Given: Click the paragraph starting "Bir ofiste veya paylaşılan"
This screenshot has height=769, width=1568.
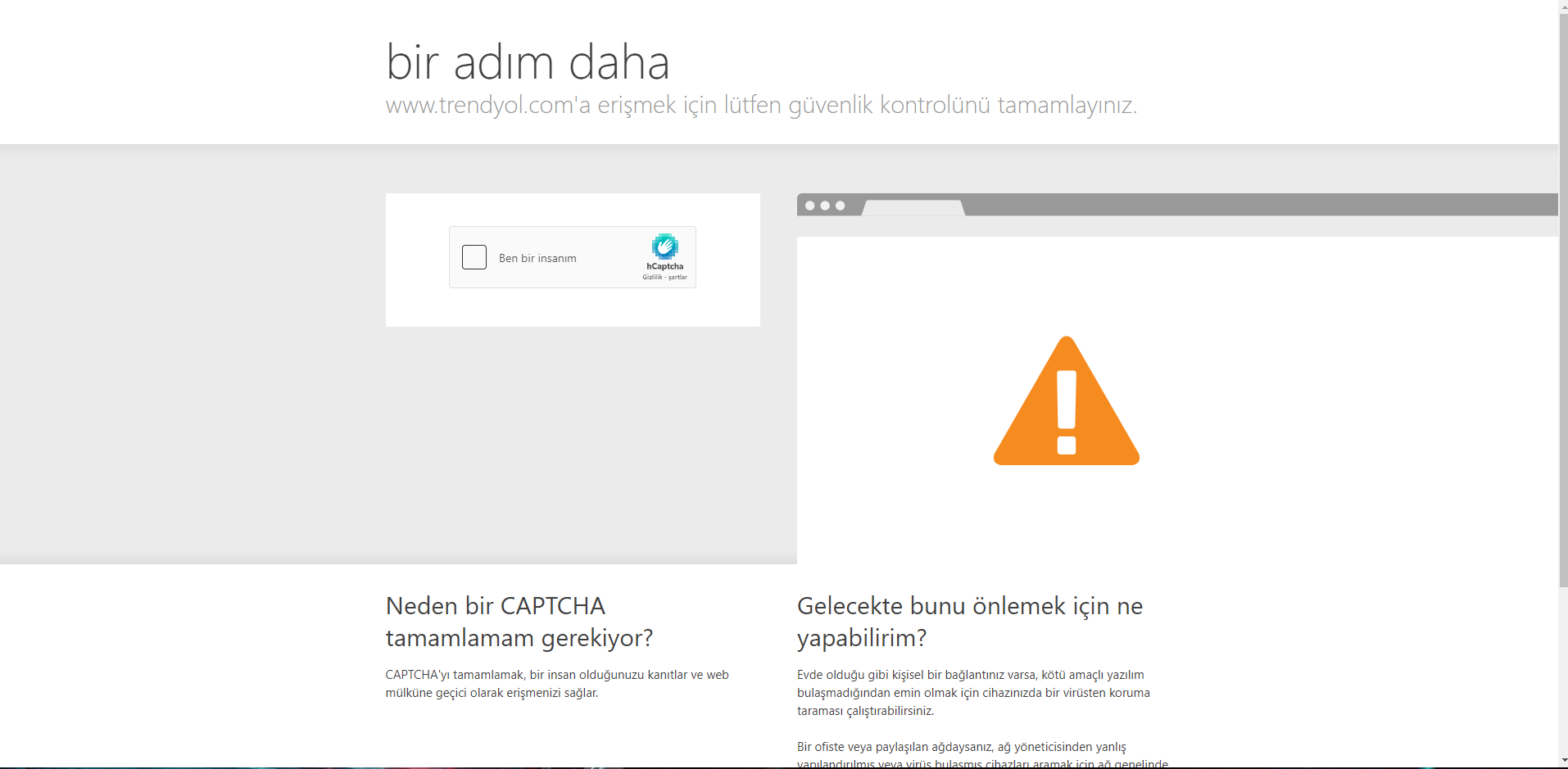Looking at the screenshot, I should coord(982,756).
